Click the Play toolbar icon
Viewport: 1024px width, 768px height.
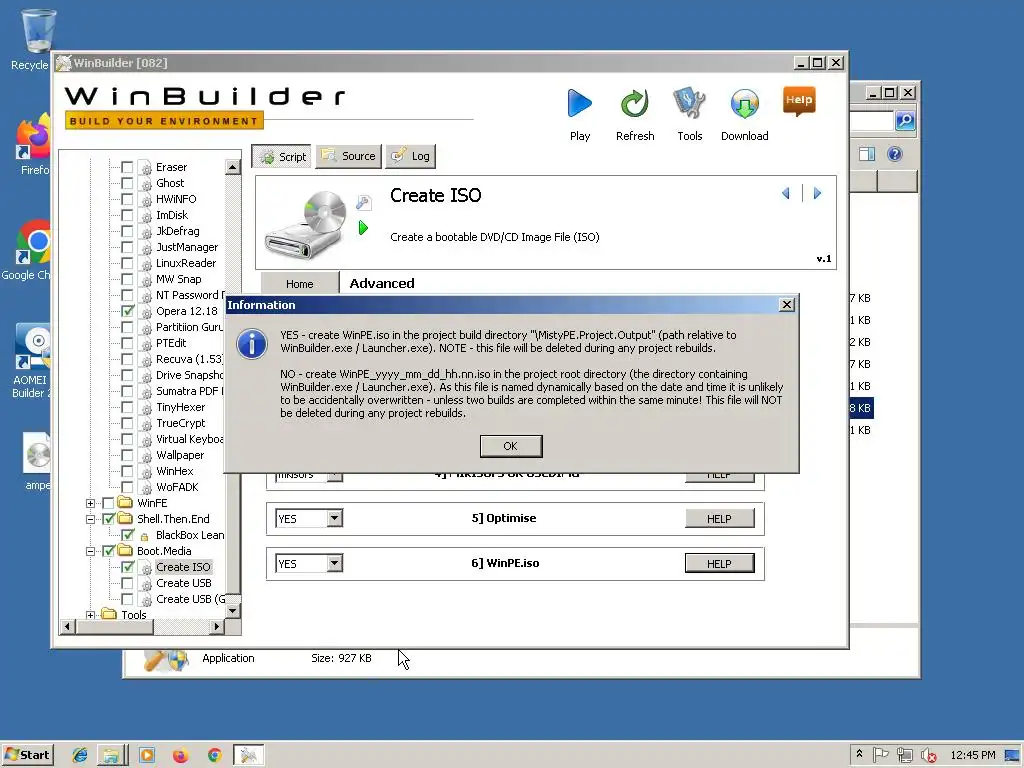(x=579, y=104)
